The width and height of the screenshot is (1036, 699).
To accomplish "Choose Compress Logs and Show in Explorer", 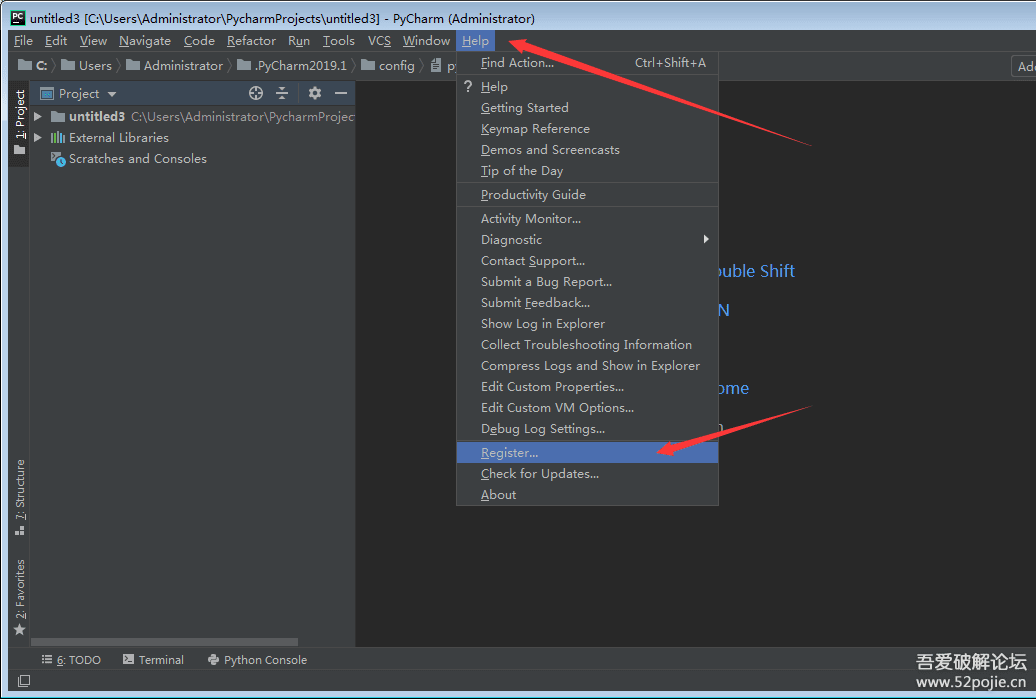I will pos(587,366).
